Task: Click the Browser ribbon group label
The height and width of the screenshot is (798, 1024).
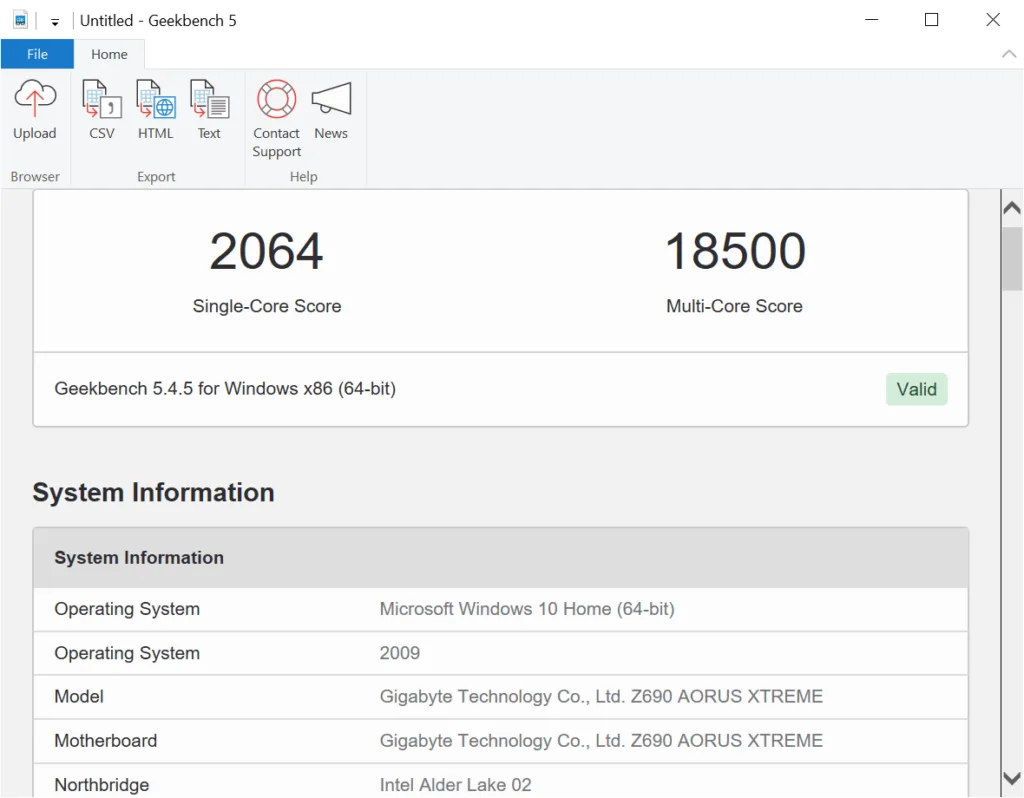Action: point(35,177)
